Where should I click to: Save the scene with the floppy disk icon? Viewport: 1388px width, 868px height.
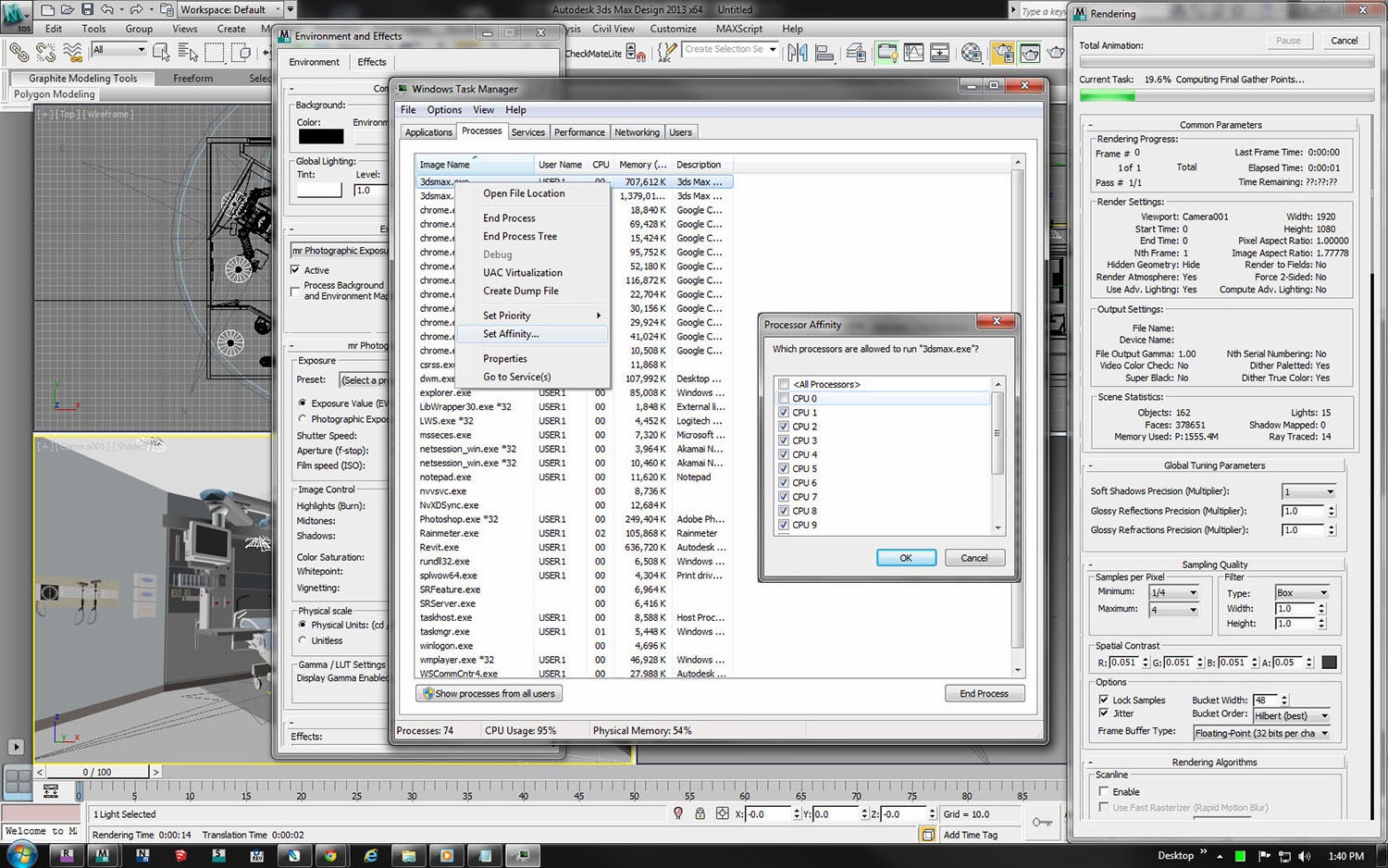point(88,9)
